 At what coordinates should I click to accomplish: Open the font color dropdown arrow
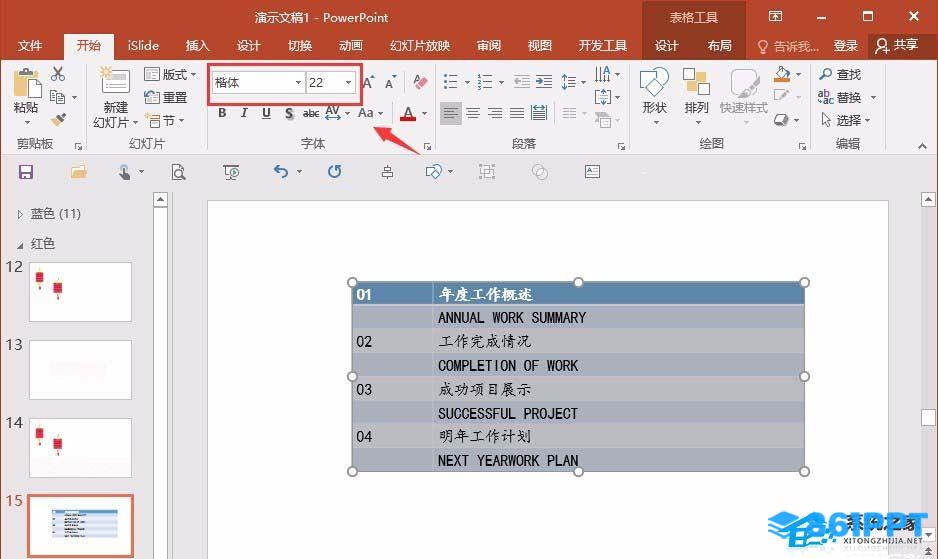(425, 113)
